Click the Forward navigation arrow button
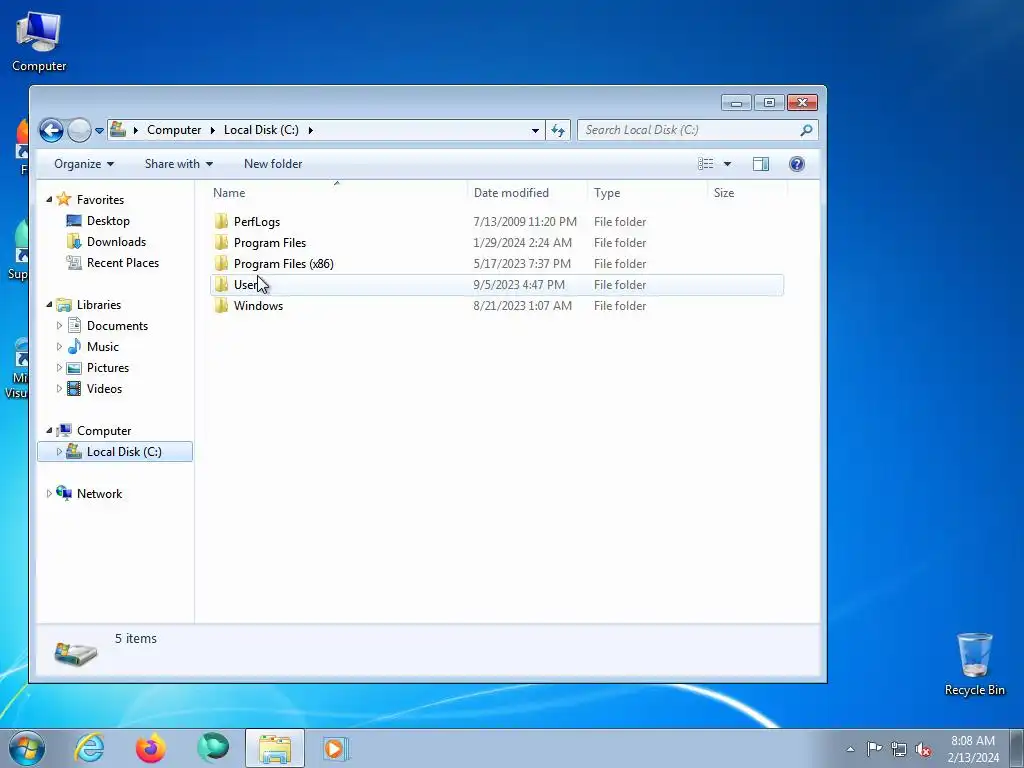The height and width of the screenshot is (768, 1024). [x=79, y=130]
